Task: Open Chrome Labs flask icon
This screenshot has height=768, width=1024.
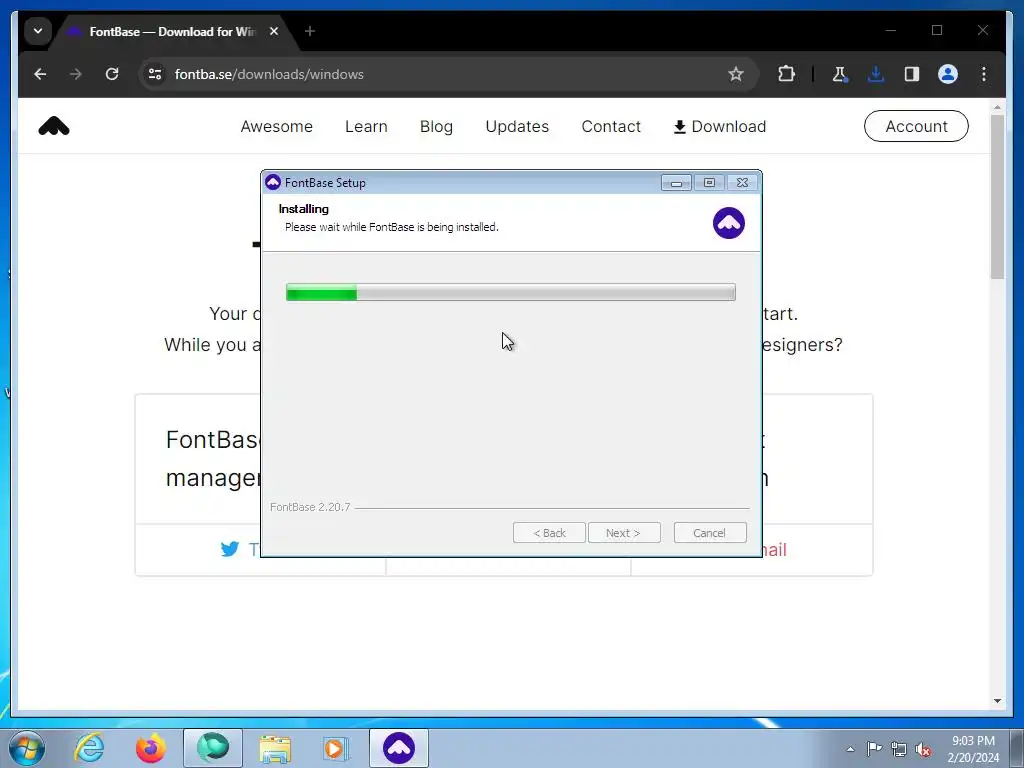Action: pyautogui.click(x=839, y=74)
